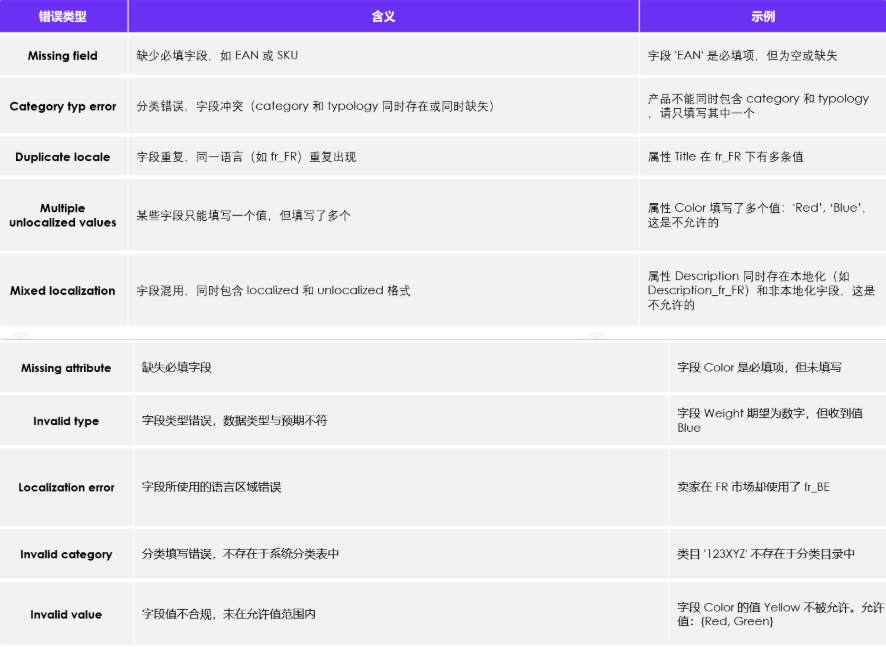Viewport: 886px width, 647px height.
Task: Select the 'Localization error' cell
Action: 66,487
